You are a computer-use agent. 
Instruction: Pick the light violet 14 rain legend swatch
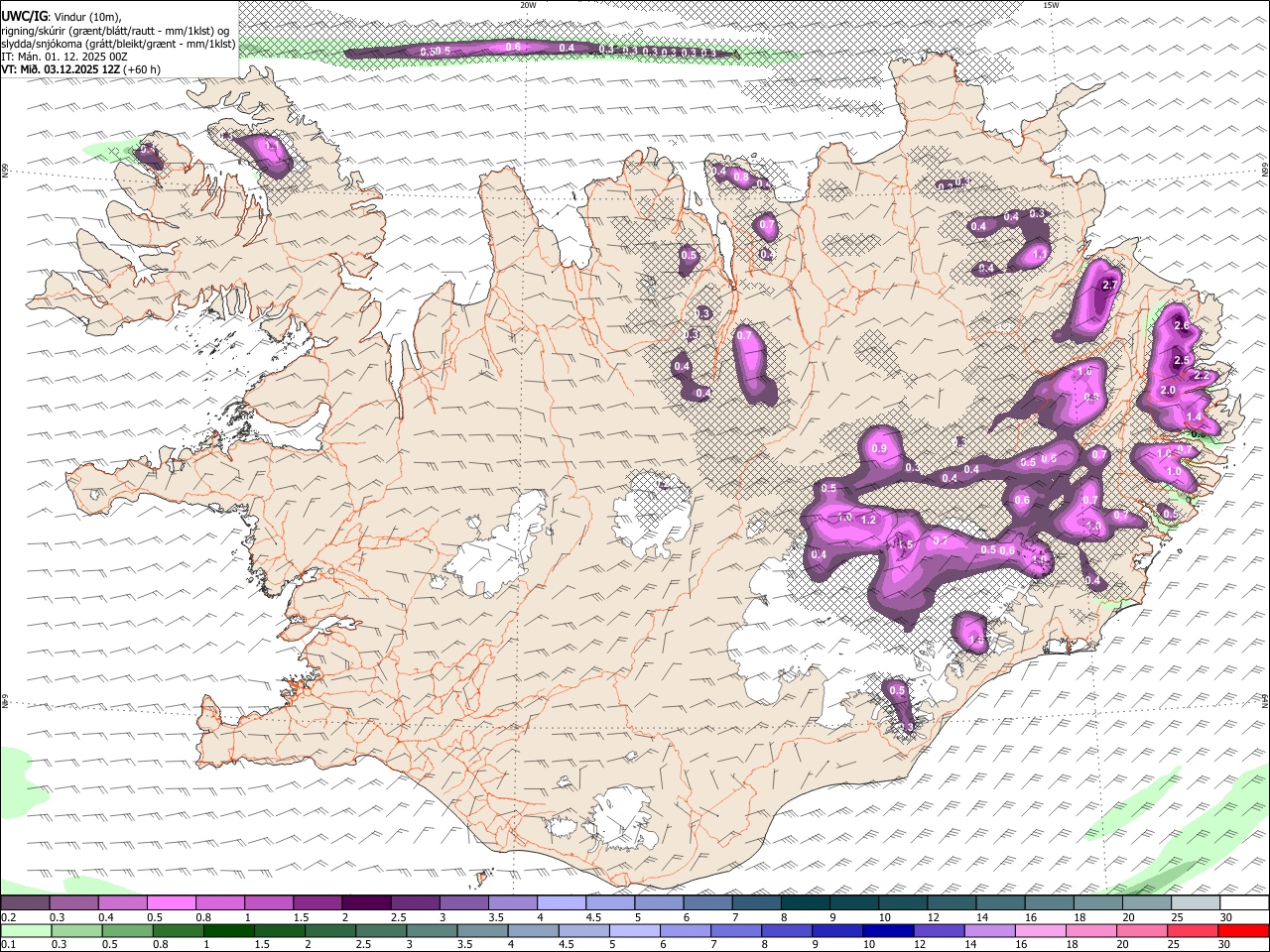click(x=990, y=930)
